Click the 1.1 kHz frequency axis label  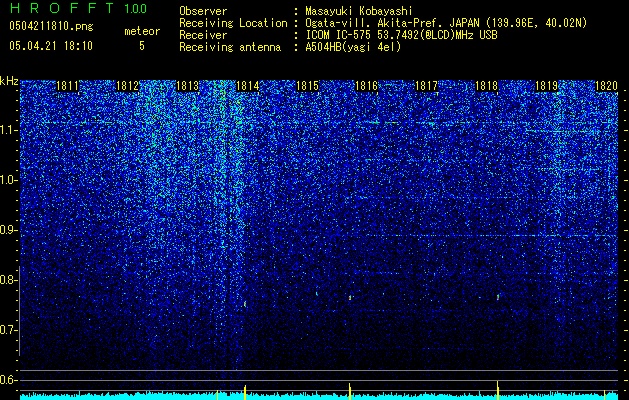[8, 130]
